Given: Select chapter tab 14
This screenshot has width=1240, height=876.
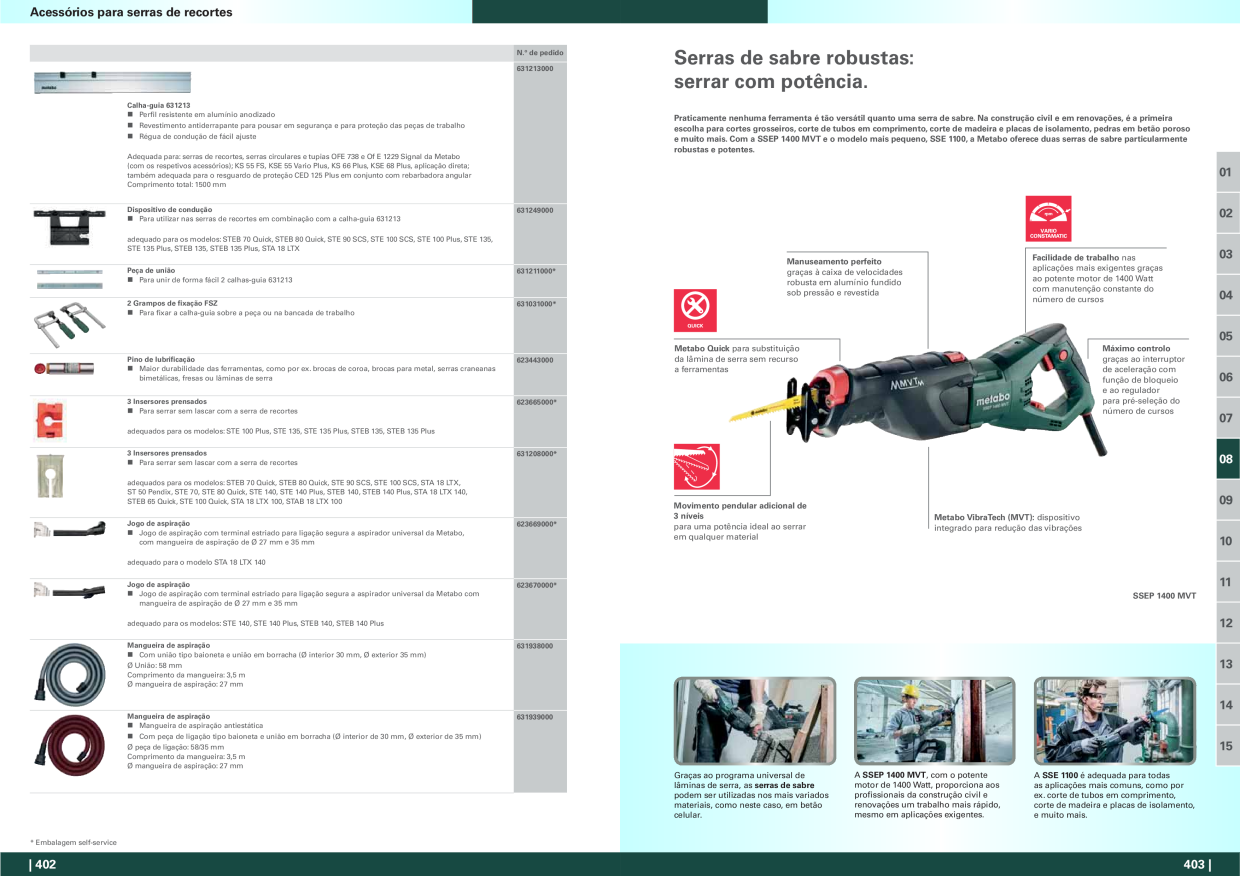Looking at the screenshot, I should [x=1227, y=705].
